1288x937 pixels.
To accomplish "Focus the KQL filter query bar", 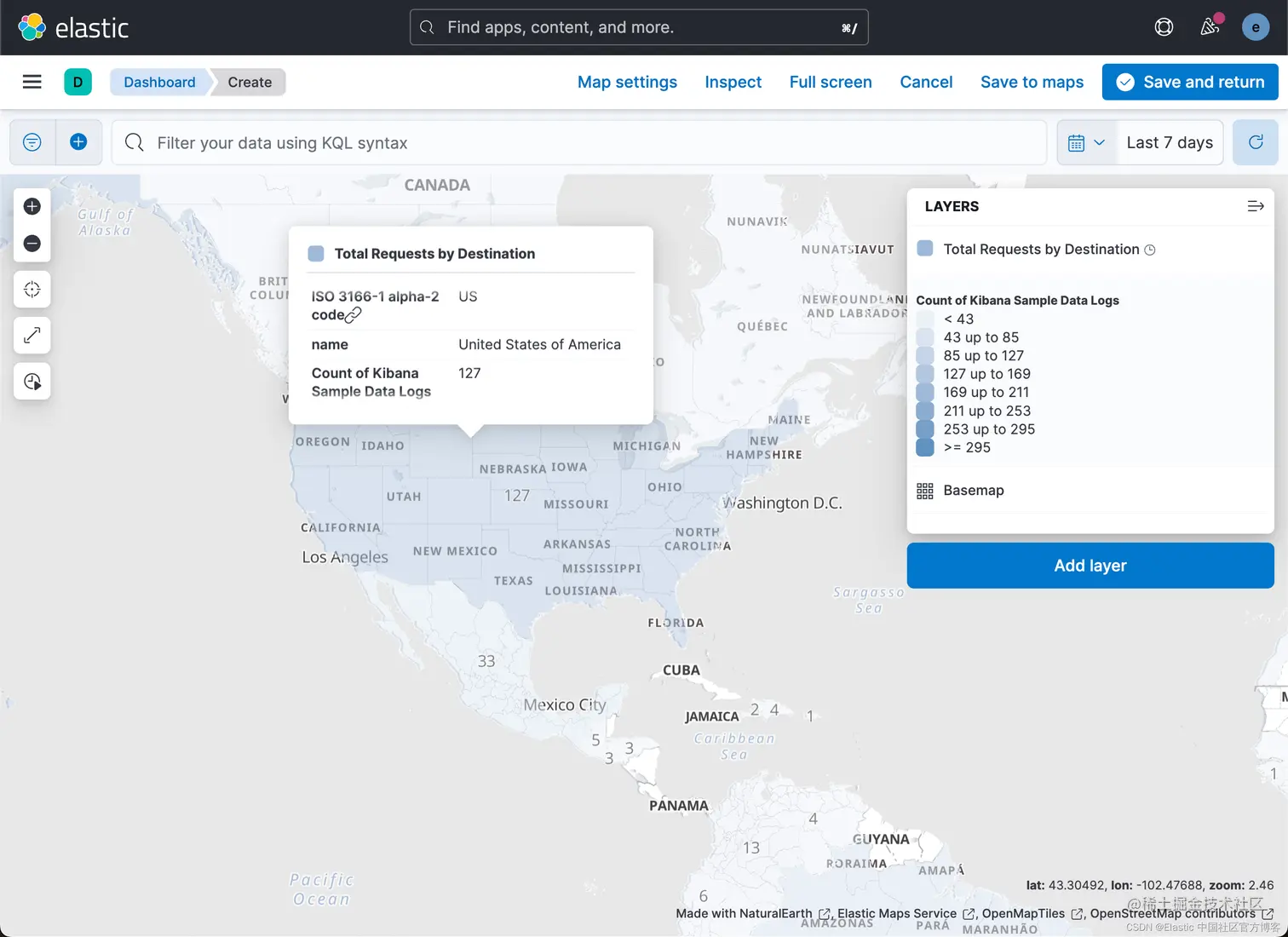I will click(x=579, y=142).
